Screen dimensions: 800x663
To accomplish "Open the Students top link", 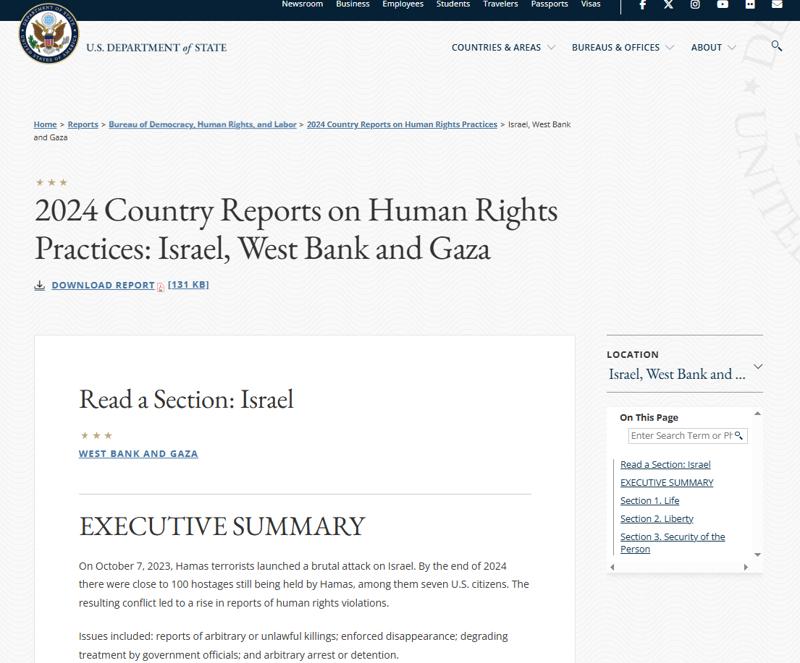I will (x=453, y=4).
